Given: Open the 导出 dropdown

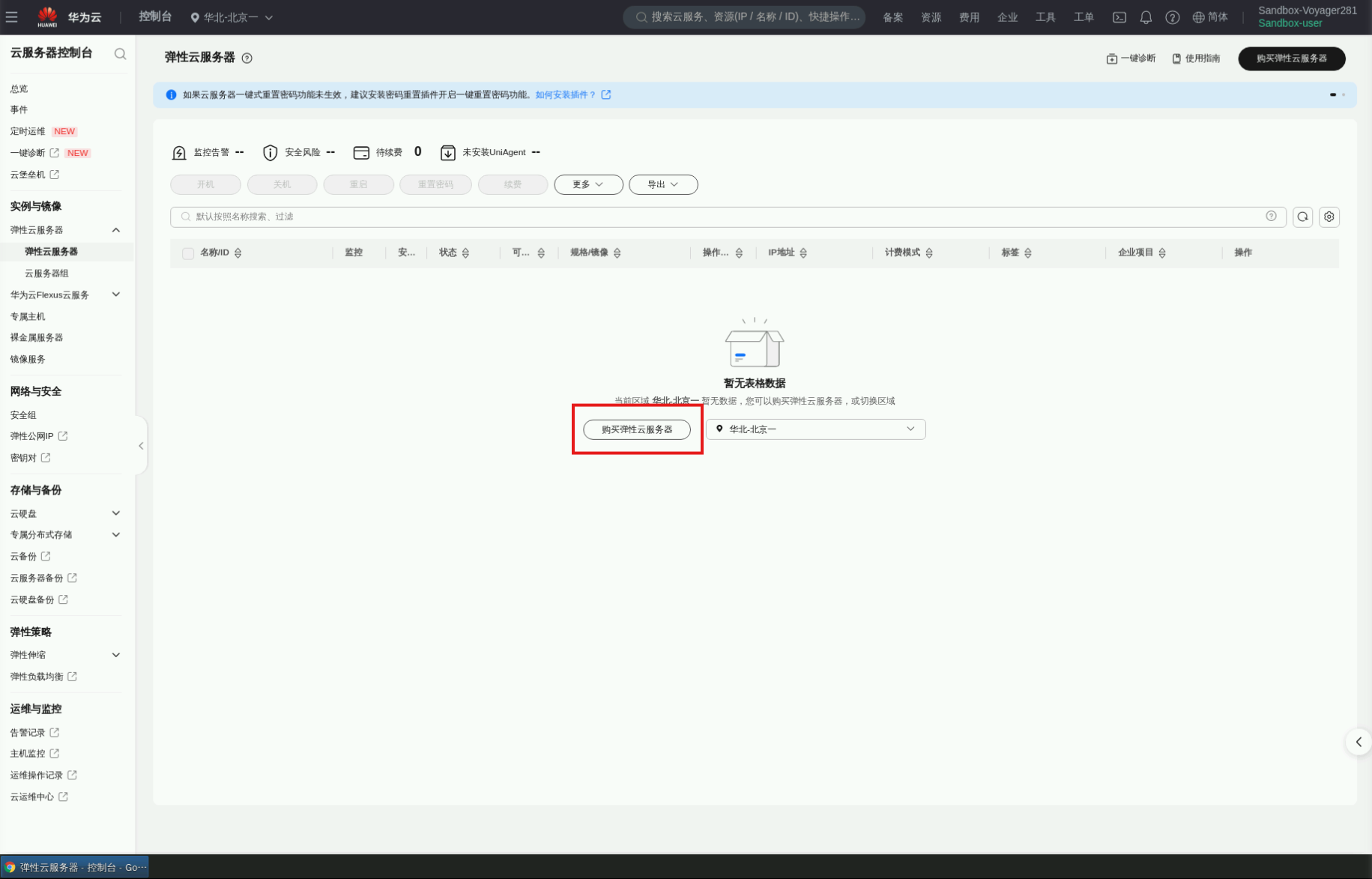Looking at the screenshot, I should click(663, 184).
